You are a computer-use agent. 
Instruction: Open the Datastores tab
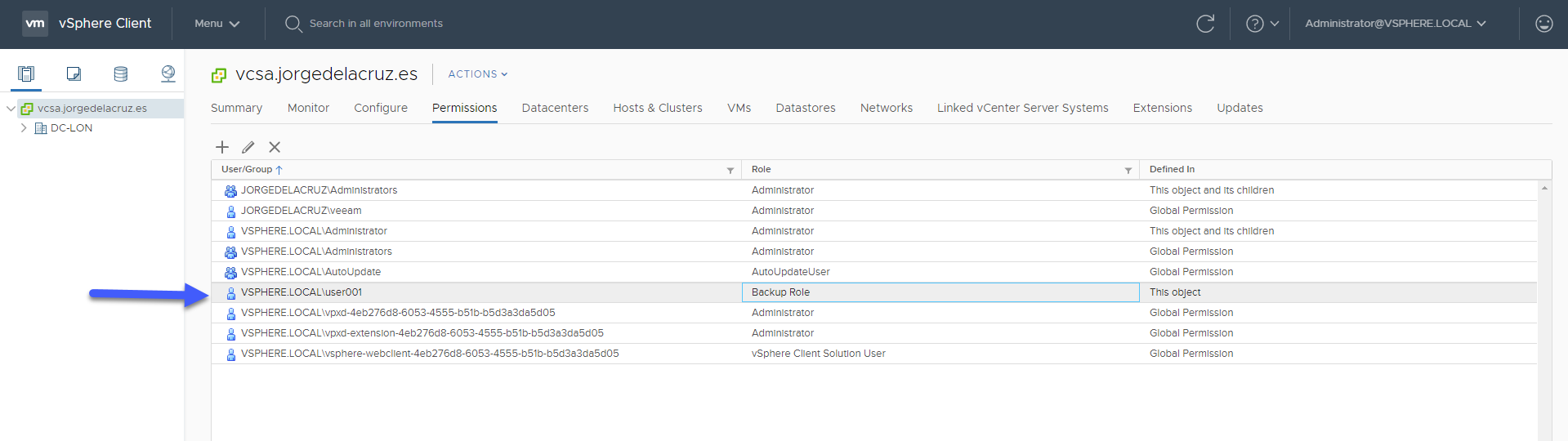coord(806,108)
